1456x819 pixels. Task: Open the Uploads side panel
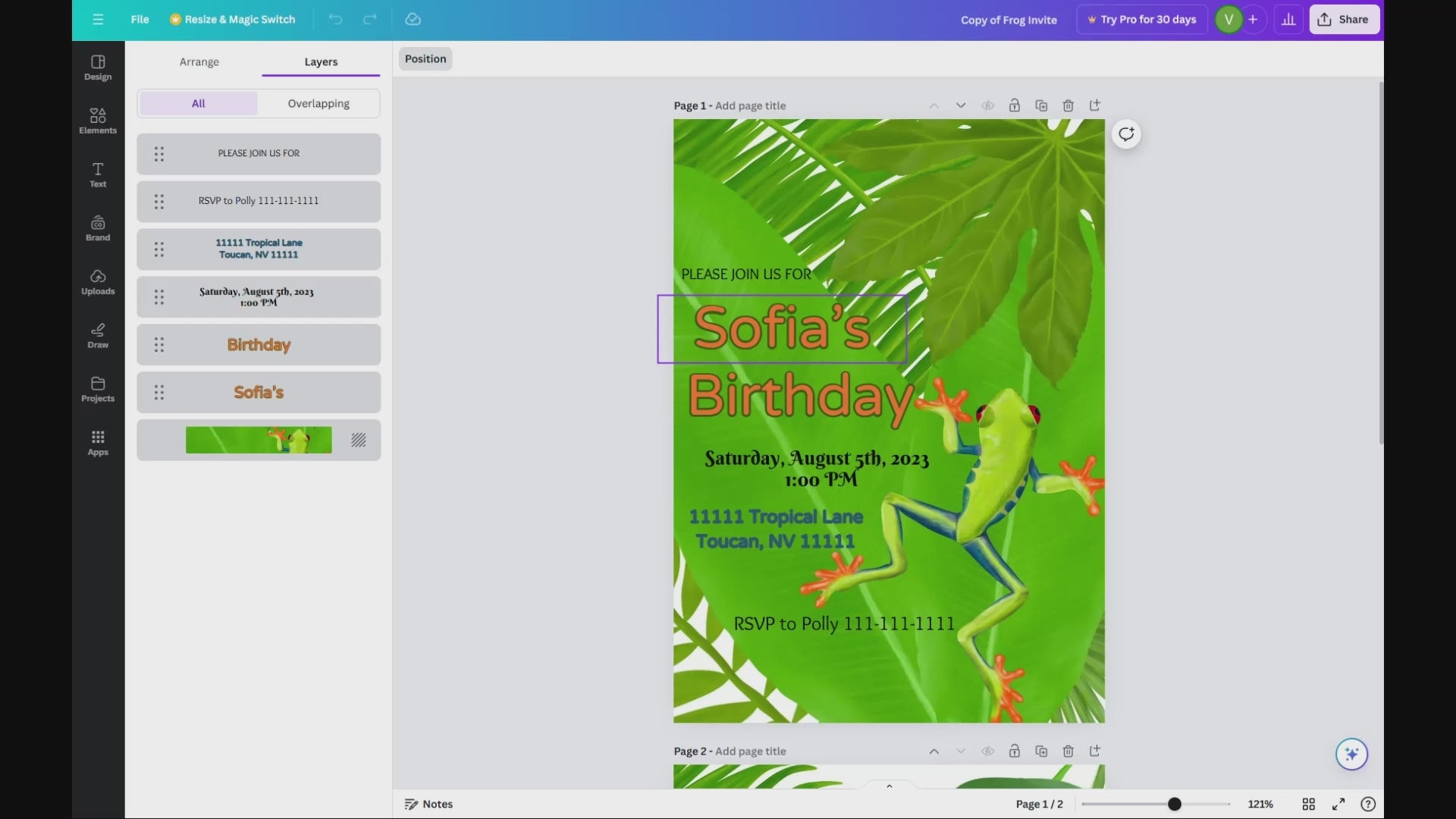click(x=98, y=282)
